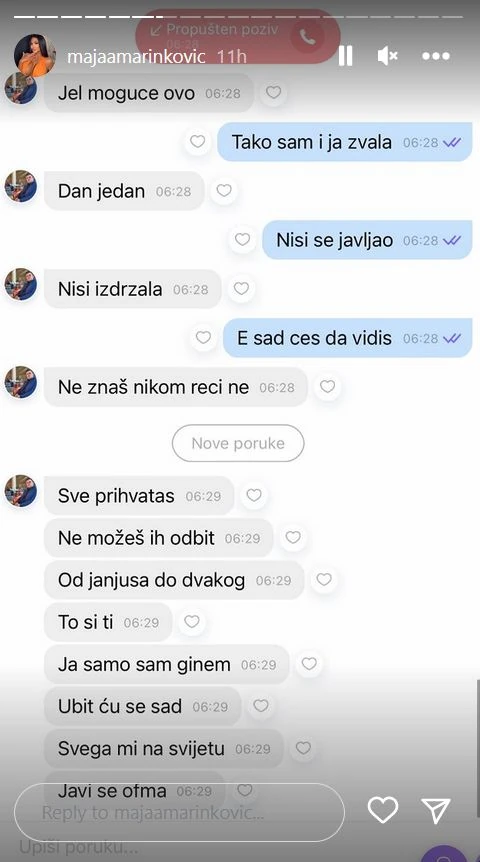480x862 pixels.
Task: Heart the message 'Jel moguce ovo'
Action: [x=273, y=93]
